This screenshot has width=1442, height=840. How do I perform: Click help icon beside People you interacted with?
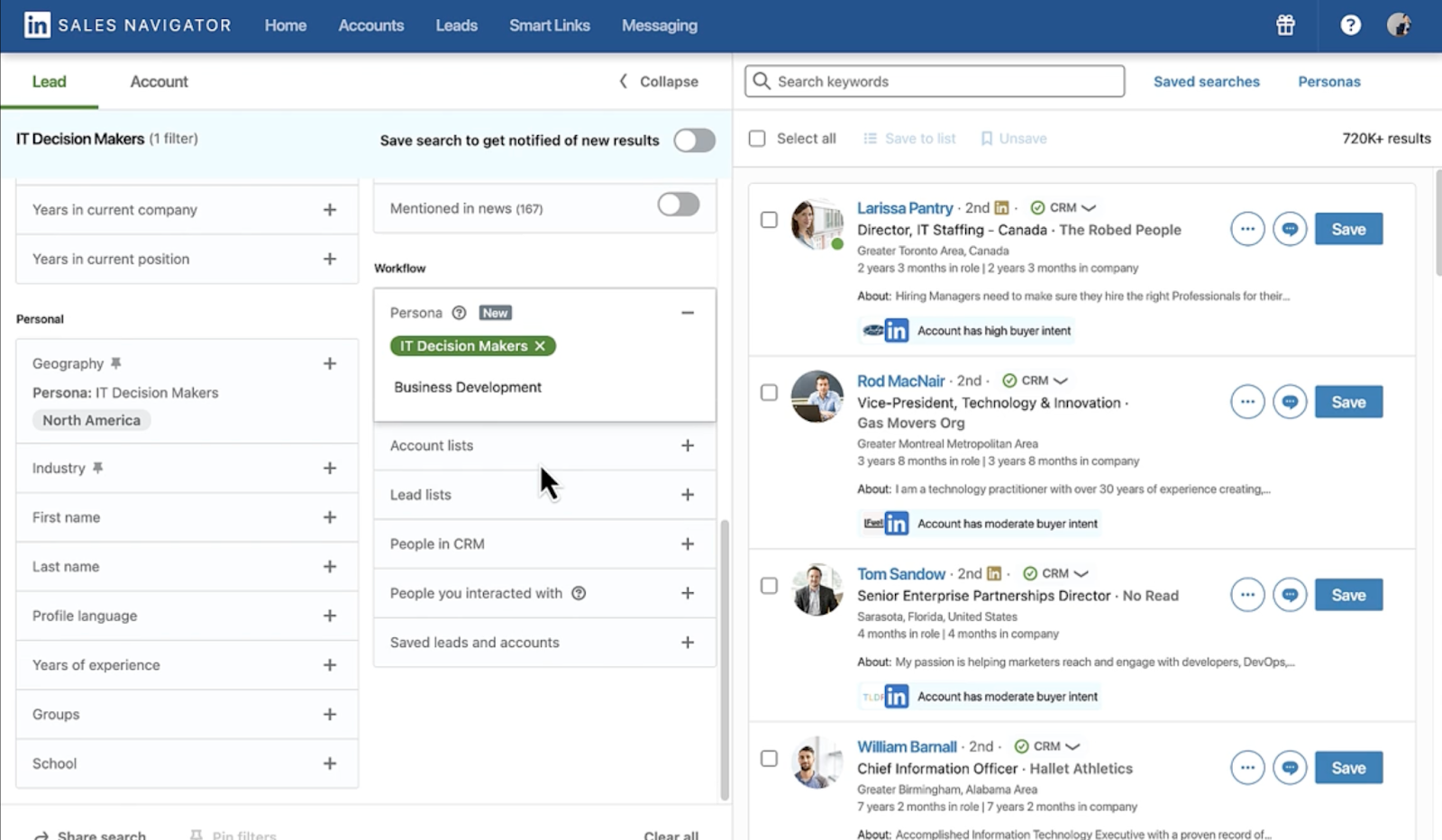pos(579,593)
